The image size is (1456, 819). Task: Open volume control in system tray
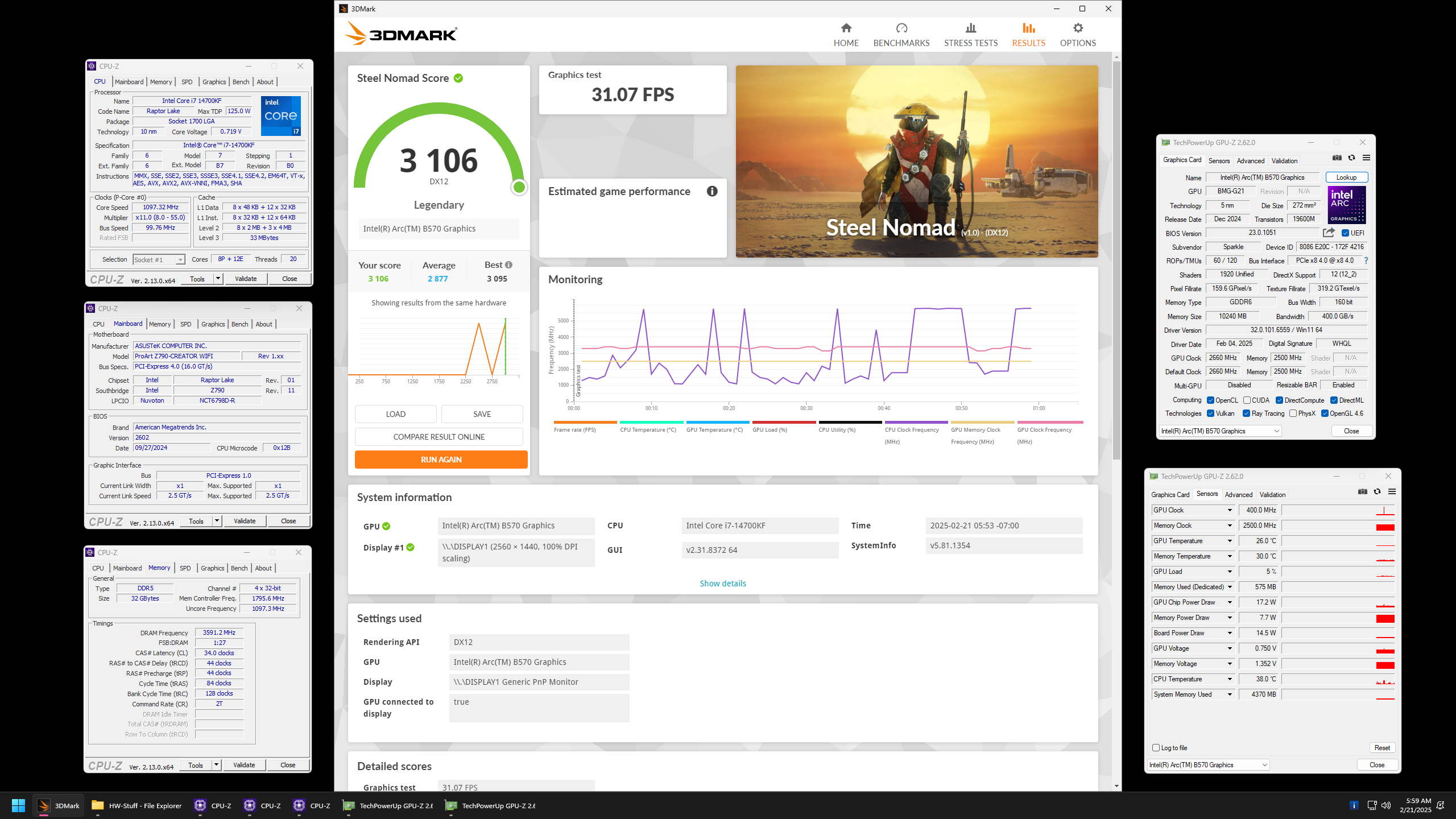coord(1386,805)
